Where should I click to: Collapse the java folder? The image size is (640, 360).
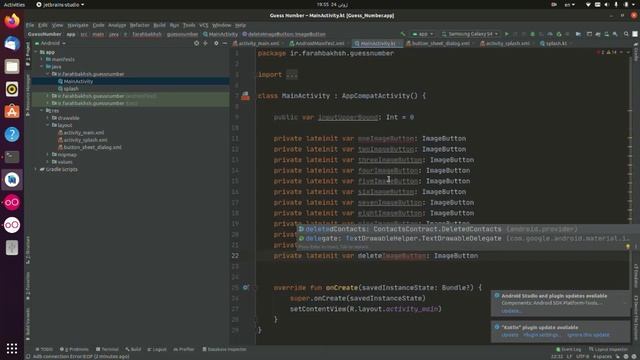[x=42, y=67]
